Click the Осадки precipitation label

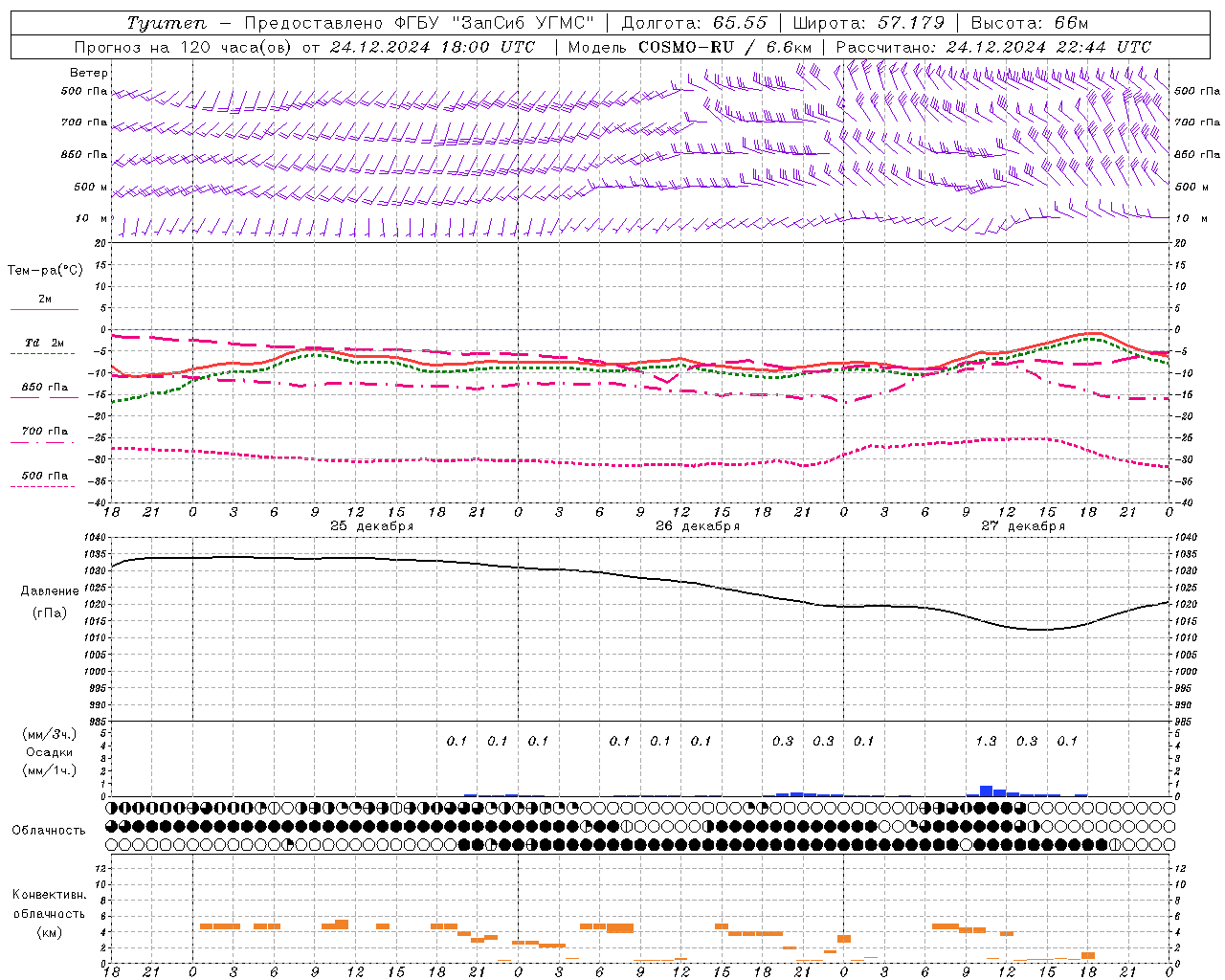(50, 752)
